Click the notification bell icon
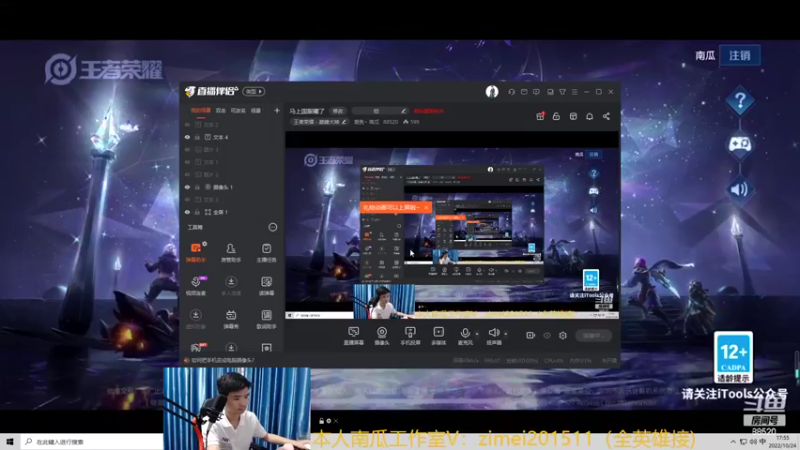Image resolution: width=800 pixels, height=450 pixels. (x=589, y=116)
